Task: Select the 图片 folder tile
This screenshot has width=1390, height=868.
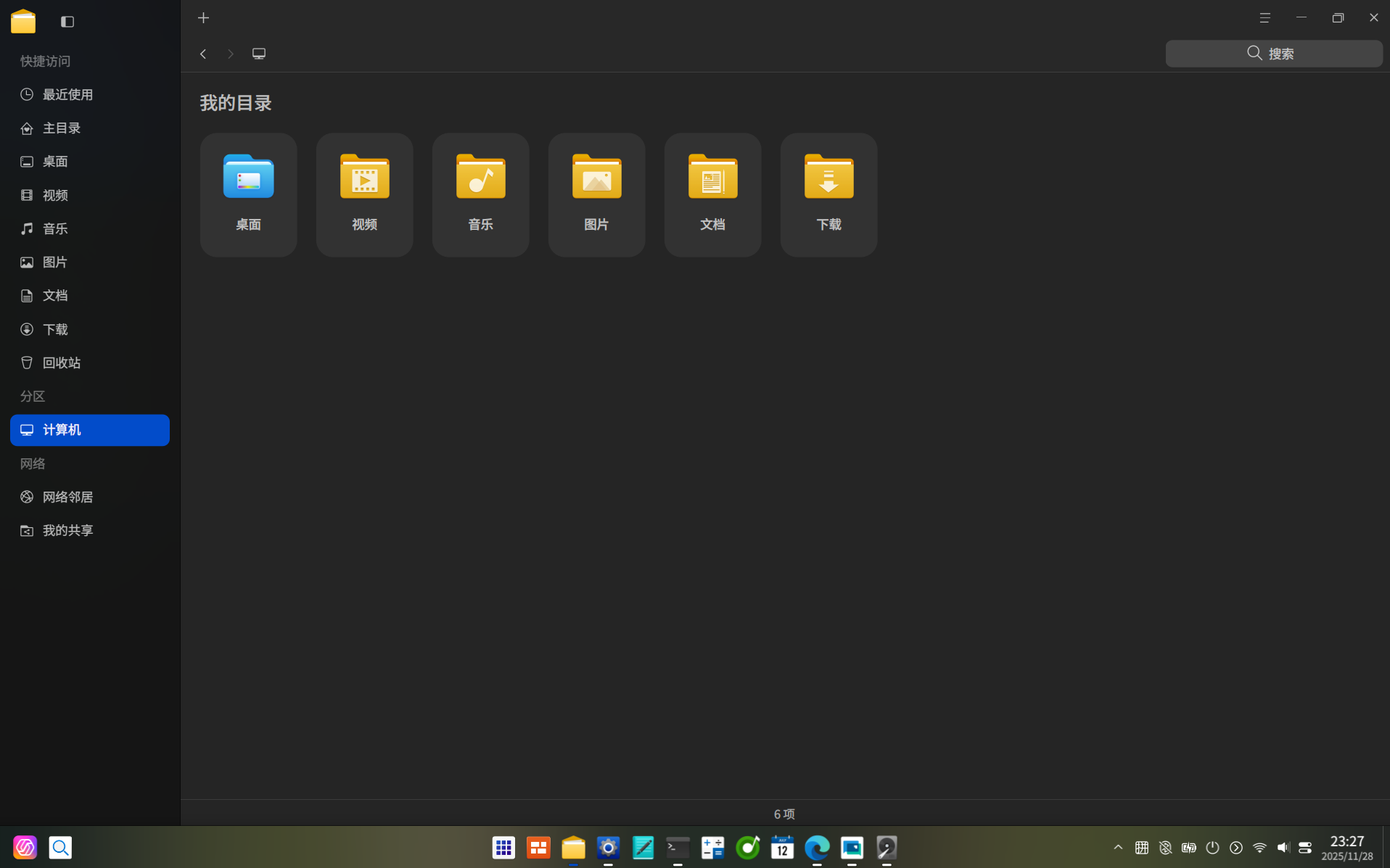Action: (596, 194)
